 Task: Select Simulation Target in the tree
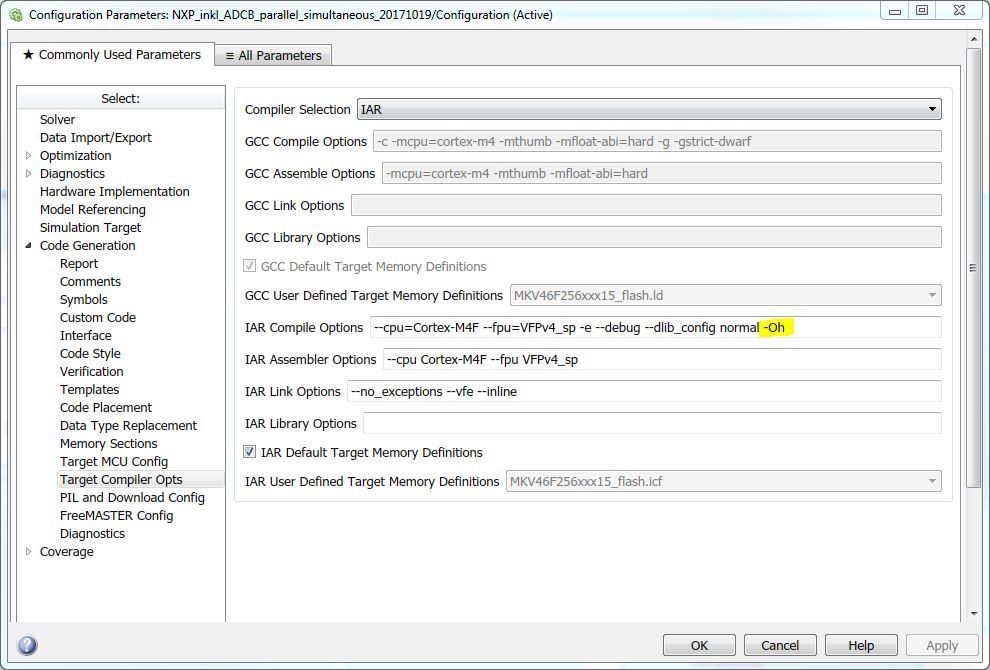(90, 227)
